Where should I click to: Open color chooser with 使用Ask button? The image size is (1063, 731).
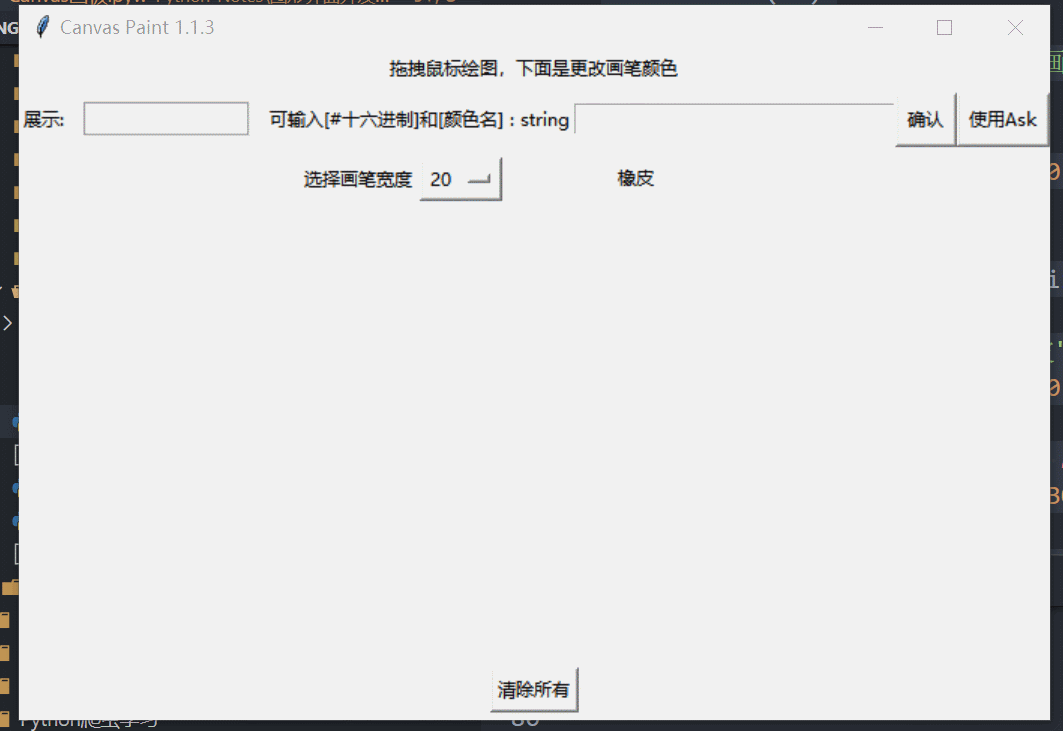coord(1003,119)
